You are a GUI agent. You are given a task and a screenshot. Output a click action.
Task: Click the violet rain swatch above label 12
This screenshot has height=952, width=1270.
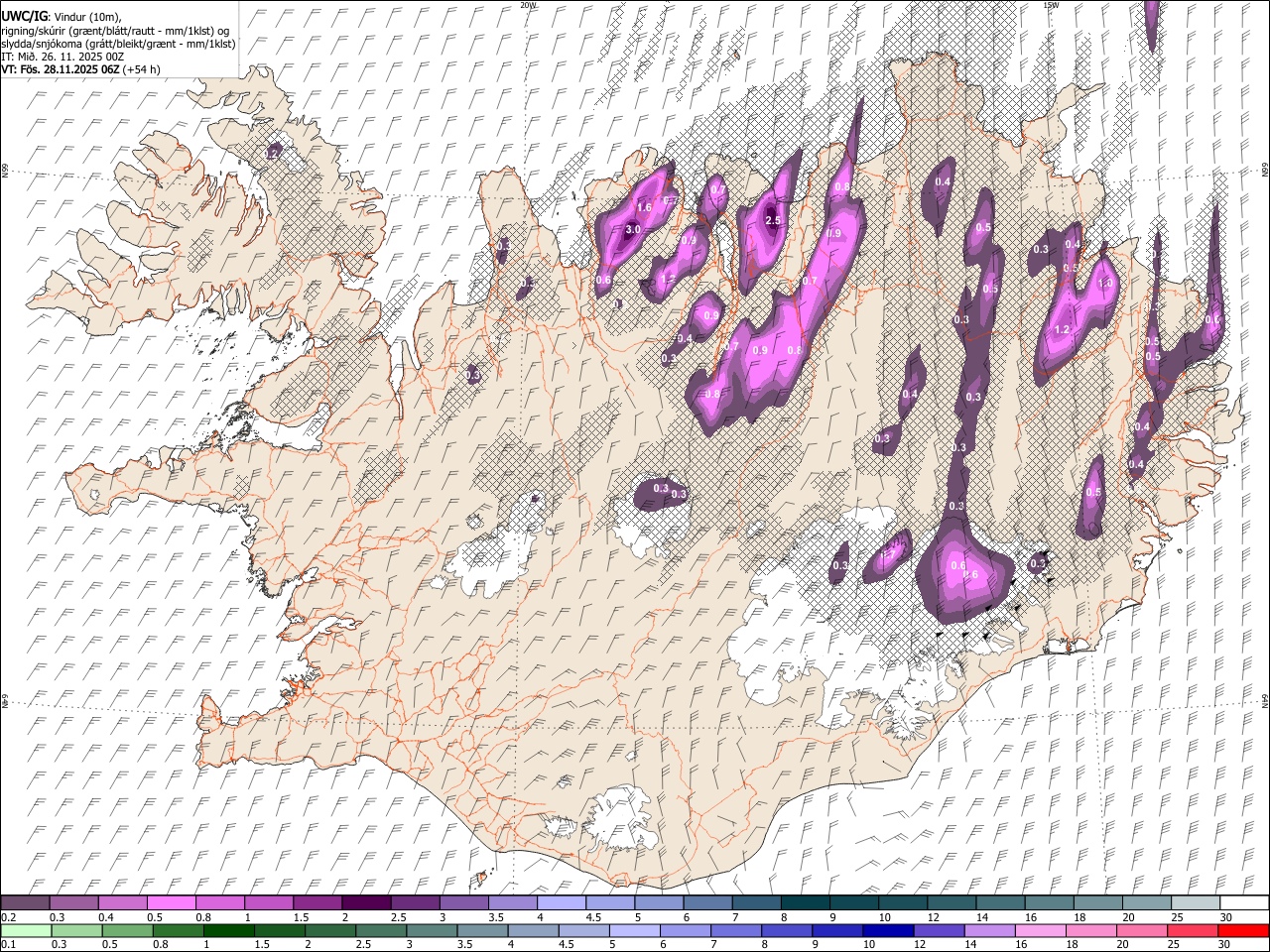939,930
